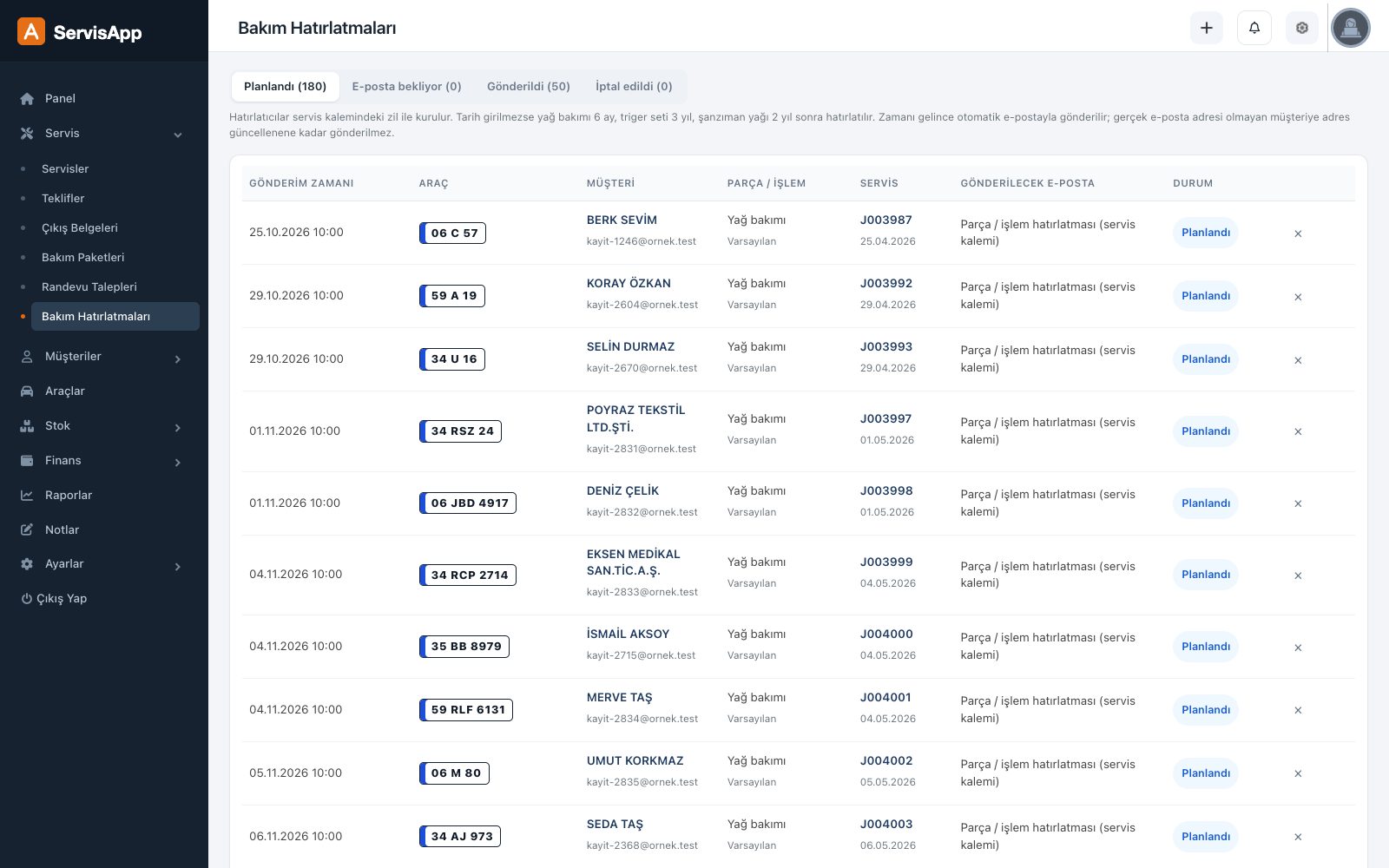
Task: Switch to Gönderildi (50) tab
Action: click(x=528, y=87)
